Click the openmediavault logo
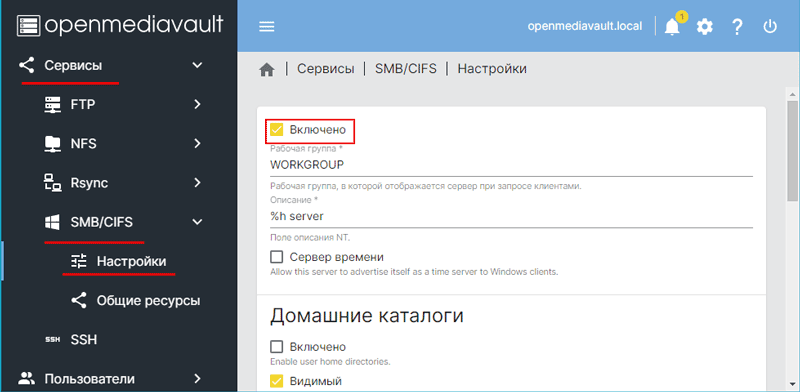Image resolution: width=800 pixels, height=392 pixels. click(120, 25)
